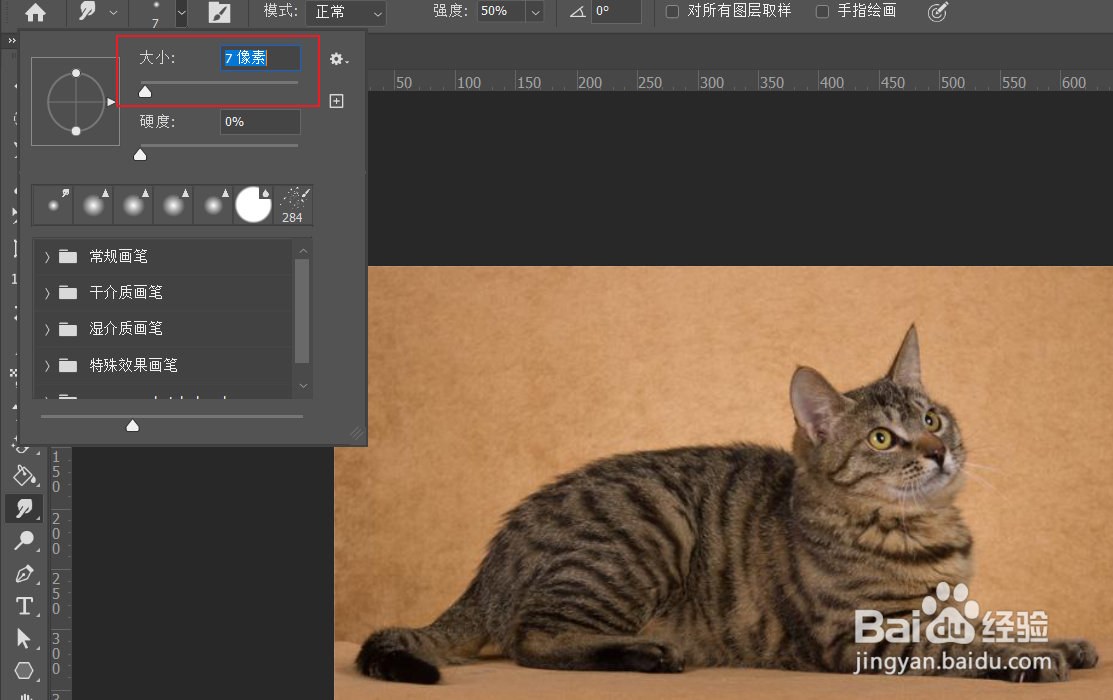Open the brush picker settings gear menu

coord(337,58)
